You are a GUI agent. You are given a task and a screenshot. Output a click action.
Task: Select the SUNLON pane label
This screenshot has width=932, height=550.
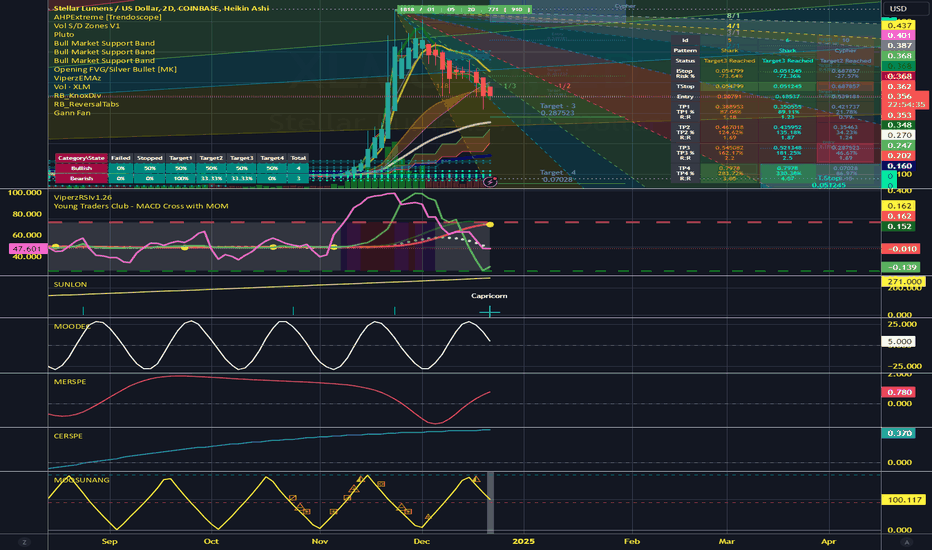(x=70, y=284)
